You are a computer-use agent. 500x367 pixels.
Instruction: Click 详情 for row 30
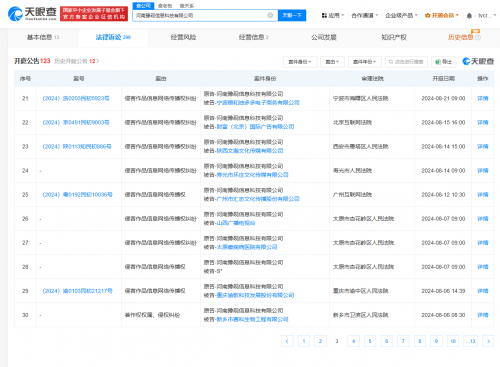click(x=483, y=315)
